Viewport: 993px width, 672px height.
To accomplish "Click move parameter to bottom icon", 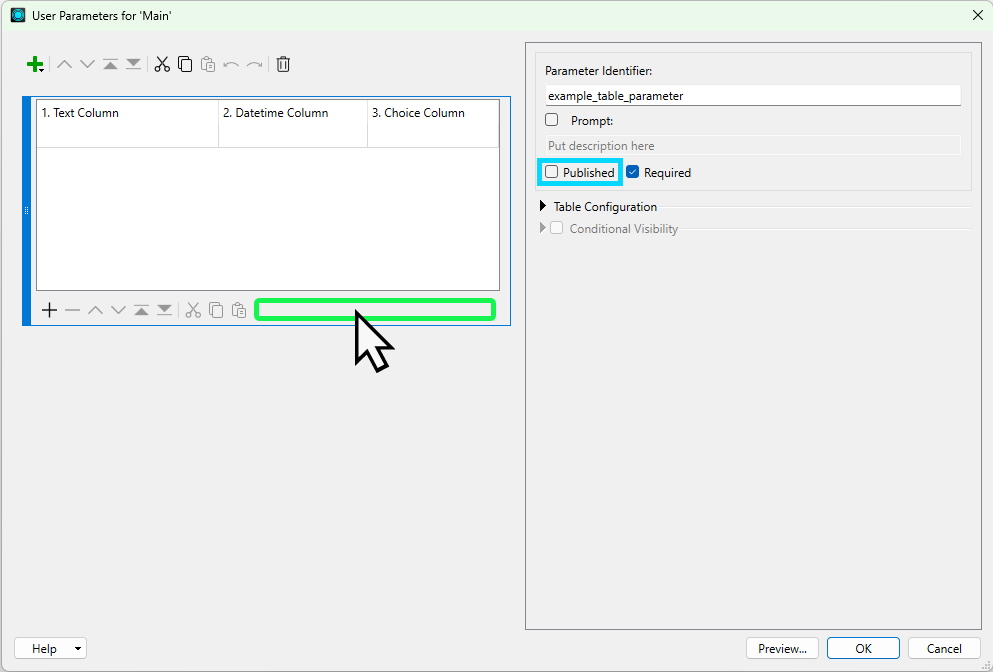I will 133,65.
